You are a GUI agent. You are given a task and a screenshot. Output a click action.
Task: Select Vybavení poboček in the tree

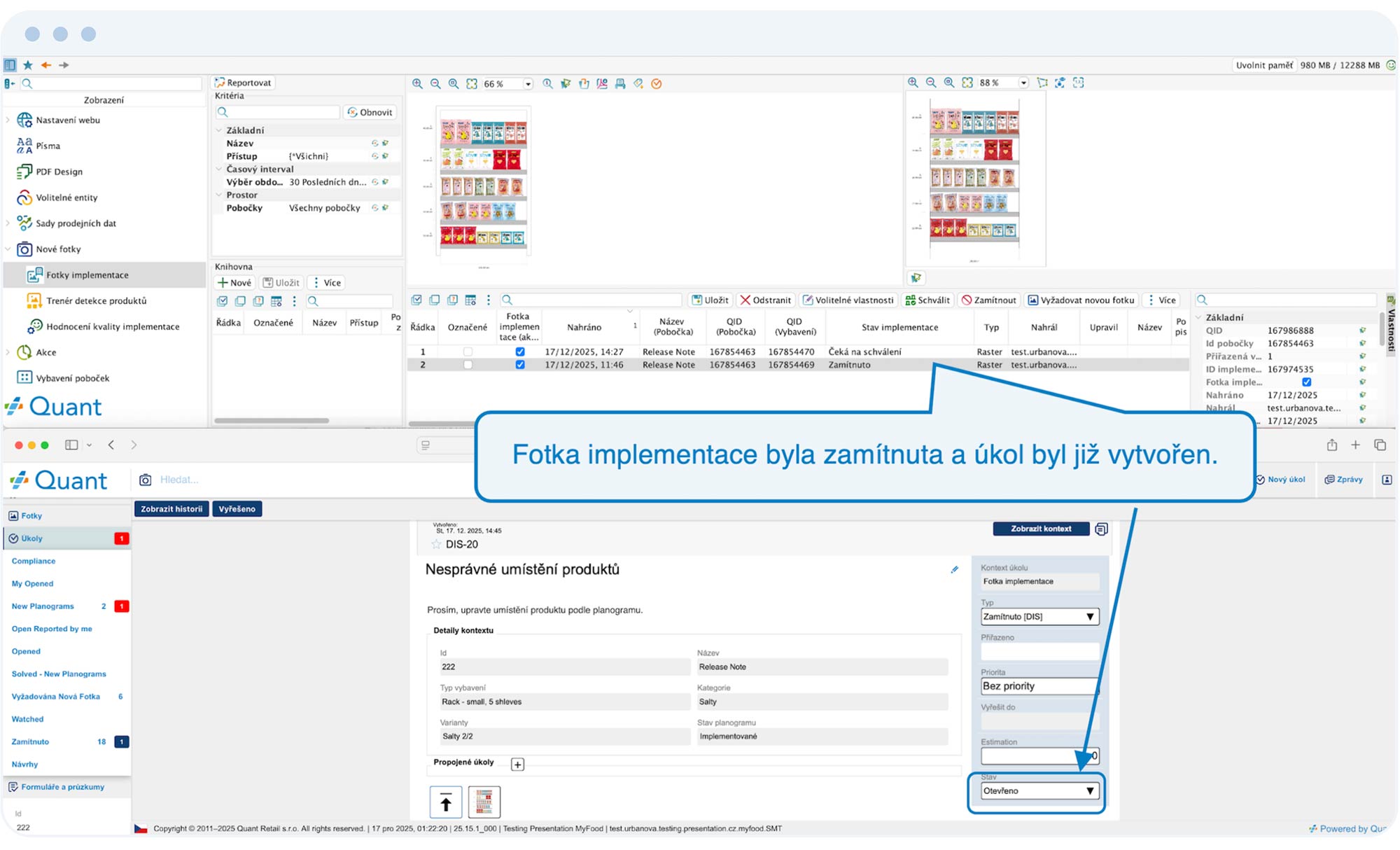pyautogui.click(x=73, y=379)
